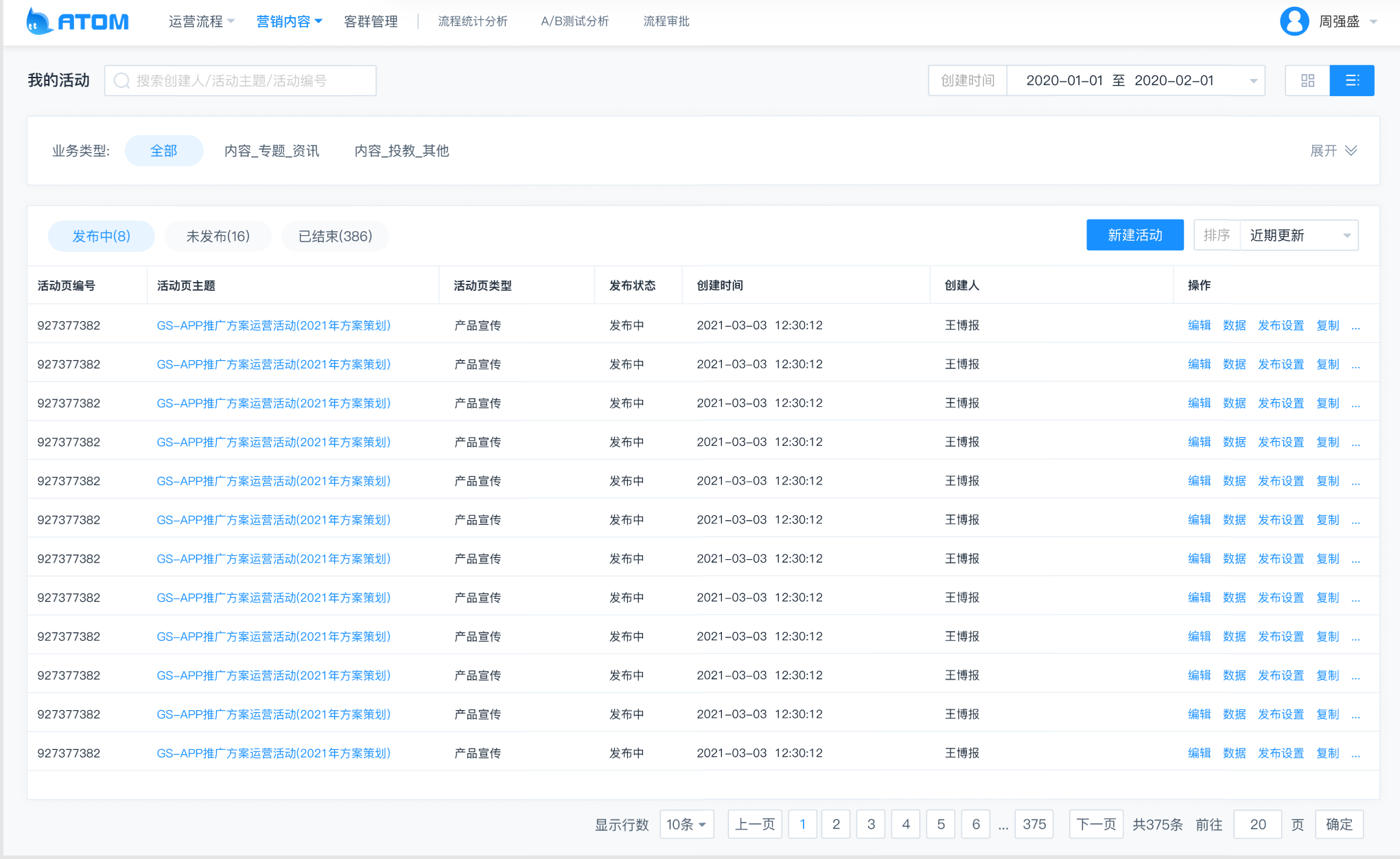Click 新建活动 button
1400x859 pixels.
[x=1135, y=235]
